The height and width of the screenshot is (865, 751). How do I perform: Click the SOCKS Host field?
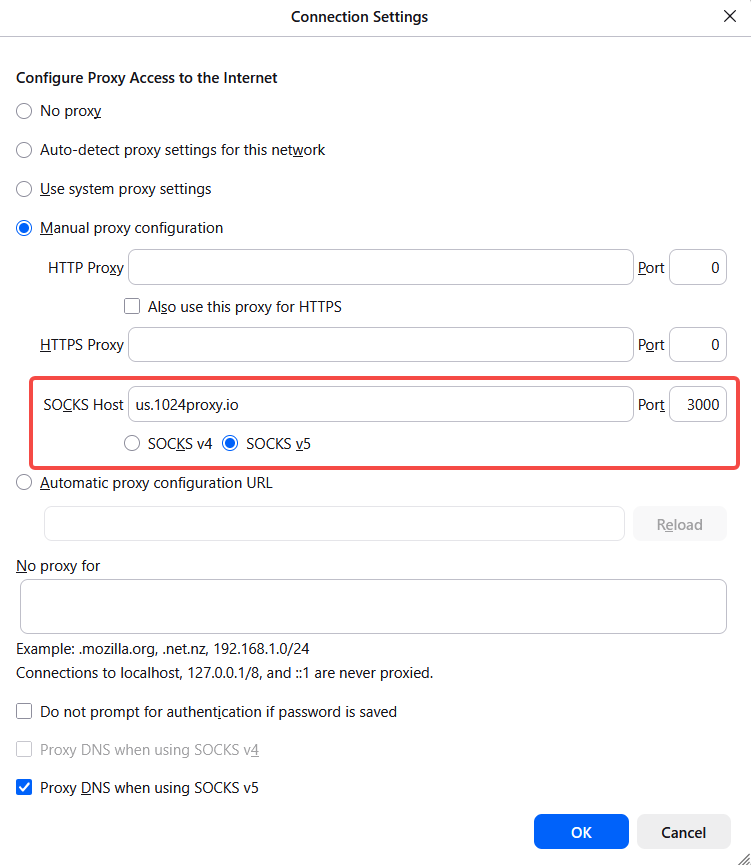381,405
